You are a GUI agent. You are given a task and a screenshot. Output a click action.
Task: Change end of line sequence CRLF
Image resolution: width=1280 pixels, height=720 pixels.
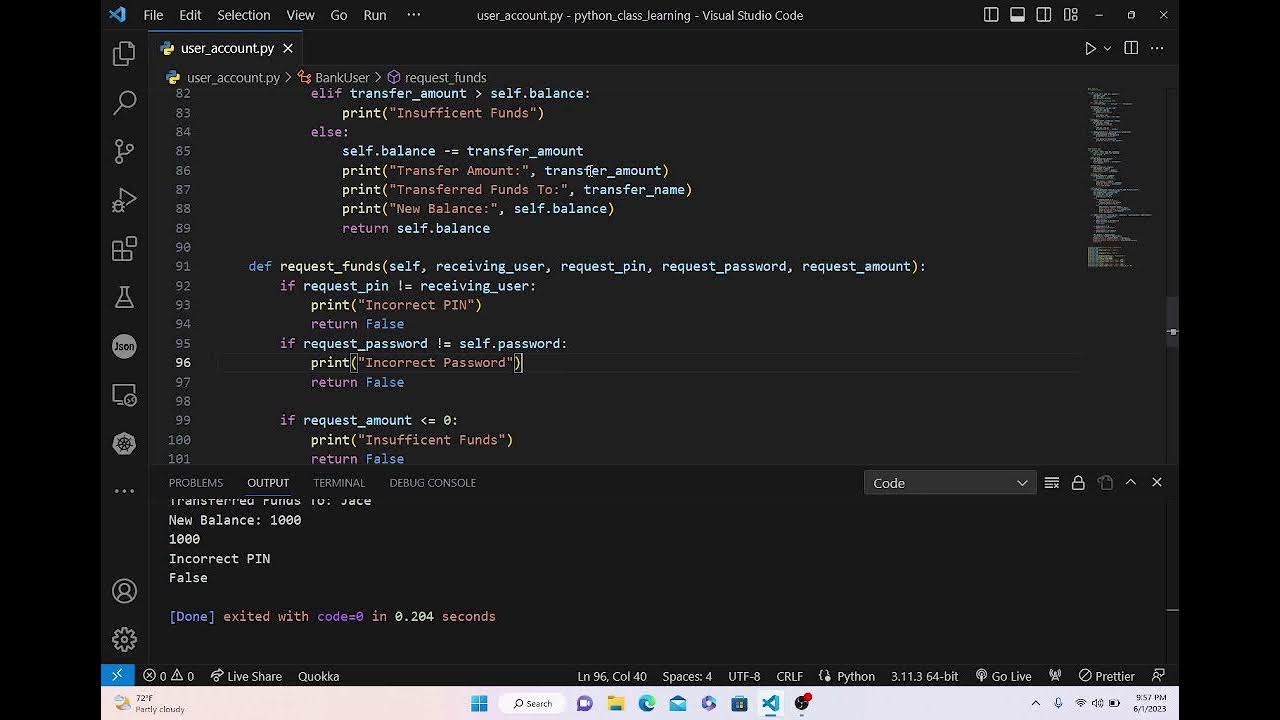click(x=789, y=676)
